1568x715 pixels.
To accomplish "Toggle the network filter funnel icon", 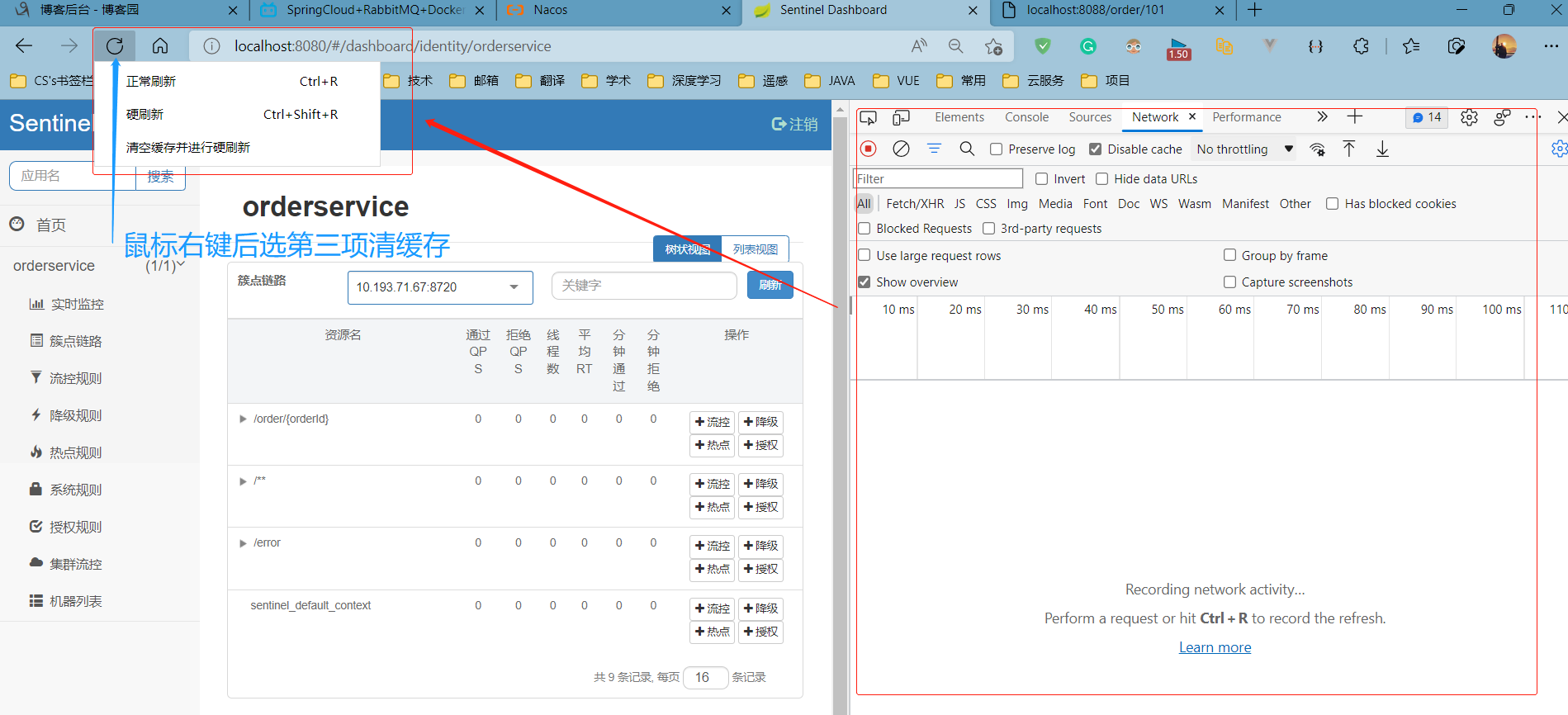I will 934,149.
